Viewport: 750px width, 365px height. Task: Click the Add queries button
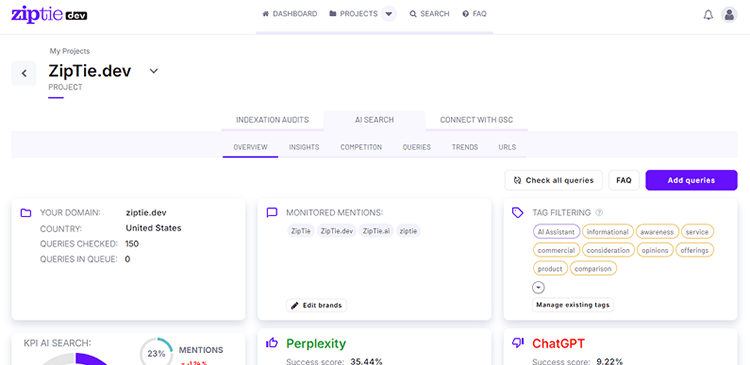(x=691, y=180)
